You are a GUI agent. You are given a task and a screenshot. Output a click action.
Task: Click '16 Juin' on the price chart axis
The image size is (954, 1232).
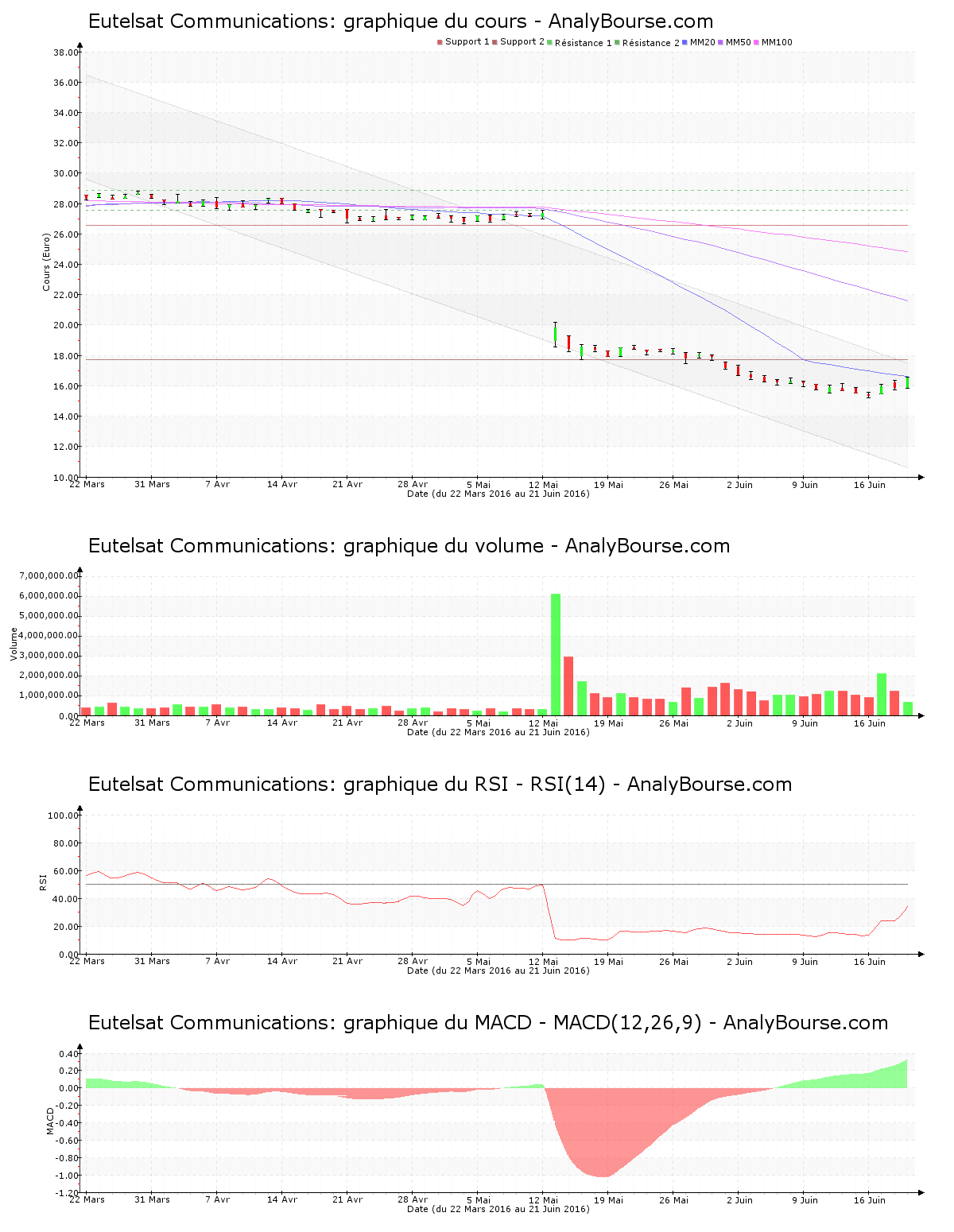(x=870, y=484)
